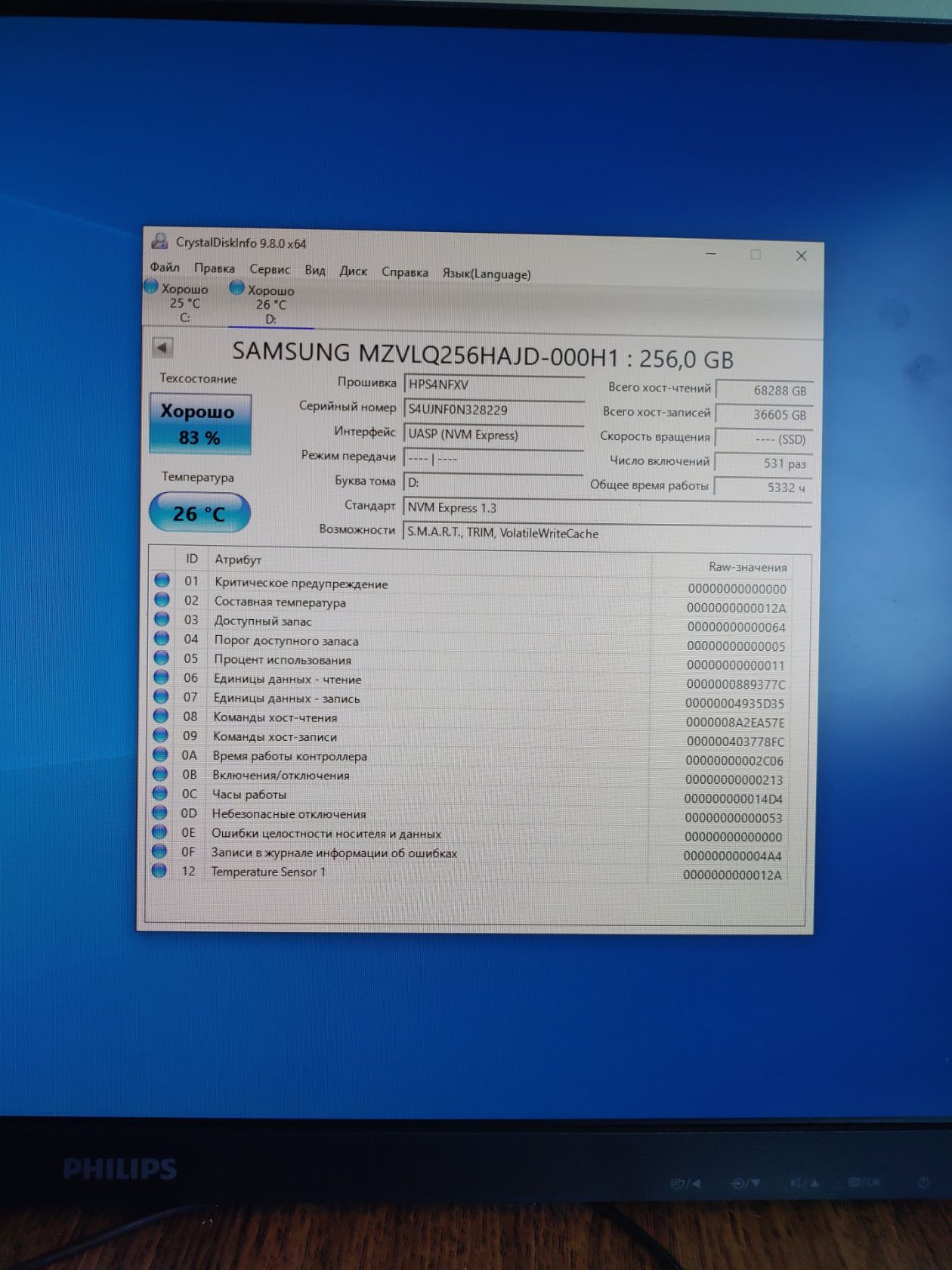Click status orb for Percentage used row 05
The image size is (952, 1270).
161,658
